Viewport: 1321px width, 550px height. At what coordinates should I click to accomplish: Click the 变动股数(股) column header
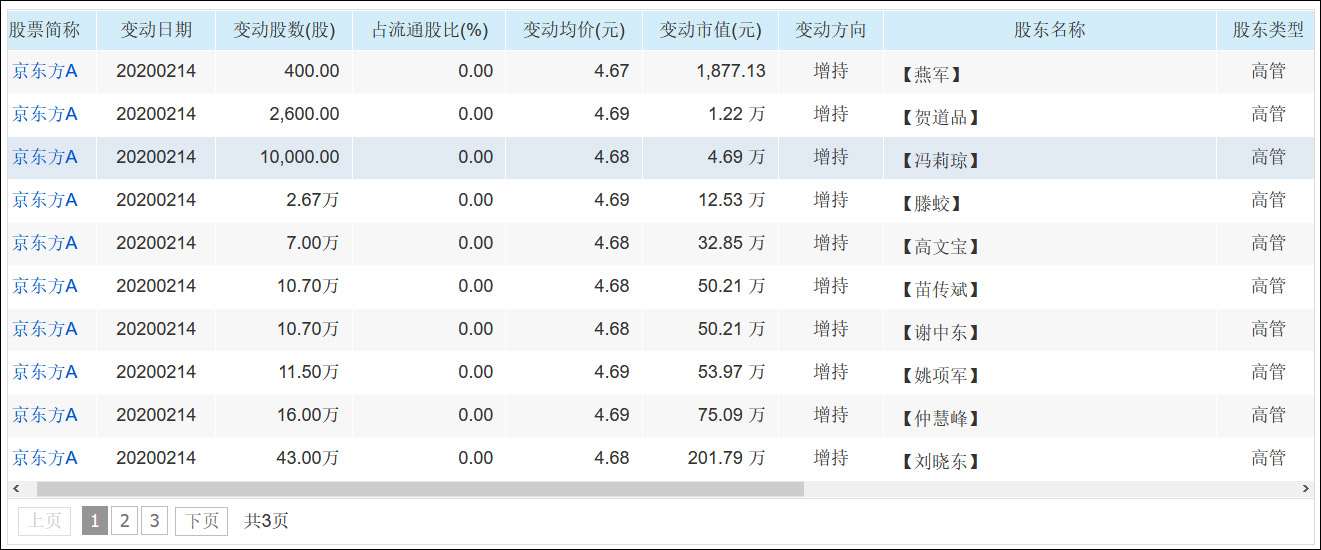click(284, 30)
